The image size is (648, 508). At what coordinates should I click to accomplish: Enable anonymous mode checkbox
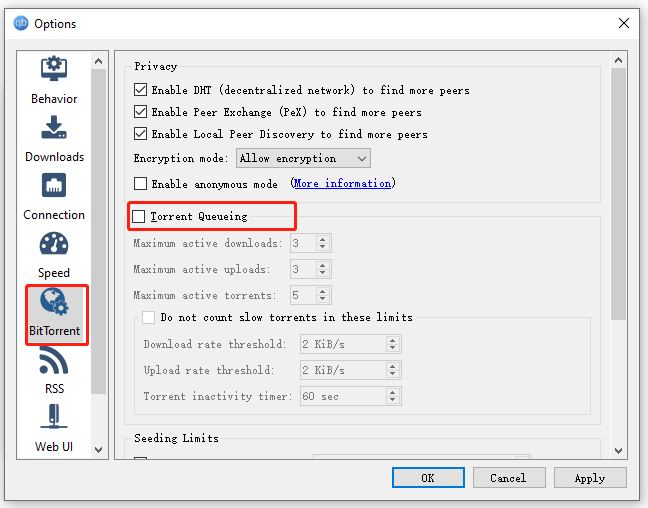point(141,184)
